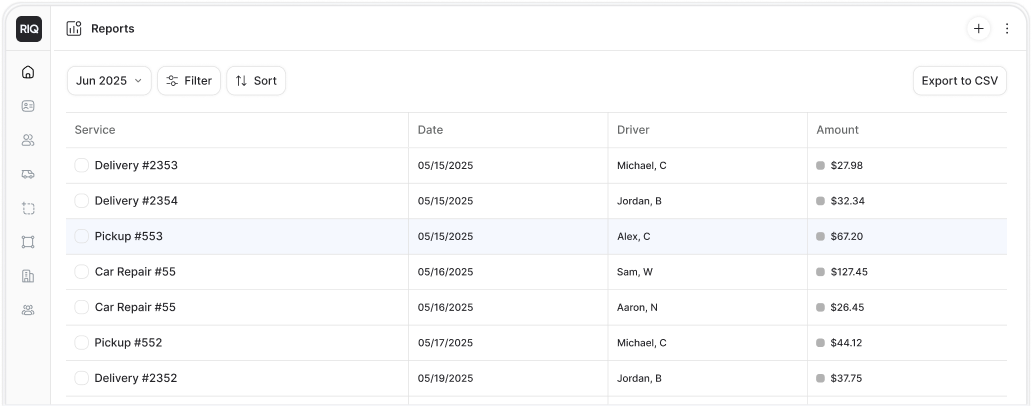
Task: Select the Delivery #2353 row checkbox
Action: click(x=82, y=165)
